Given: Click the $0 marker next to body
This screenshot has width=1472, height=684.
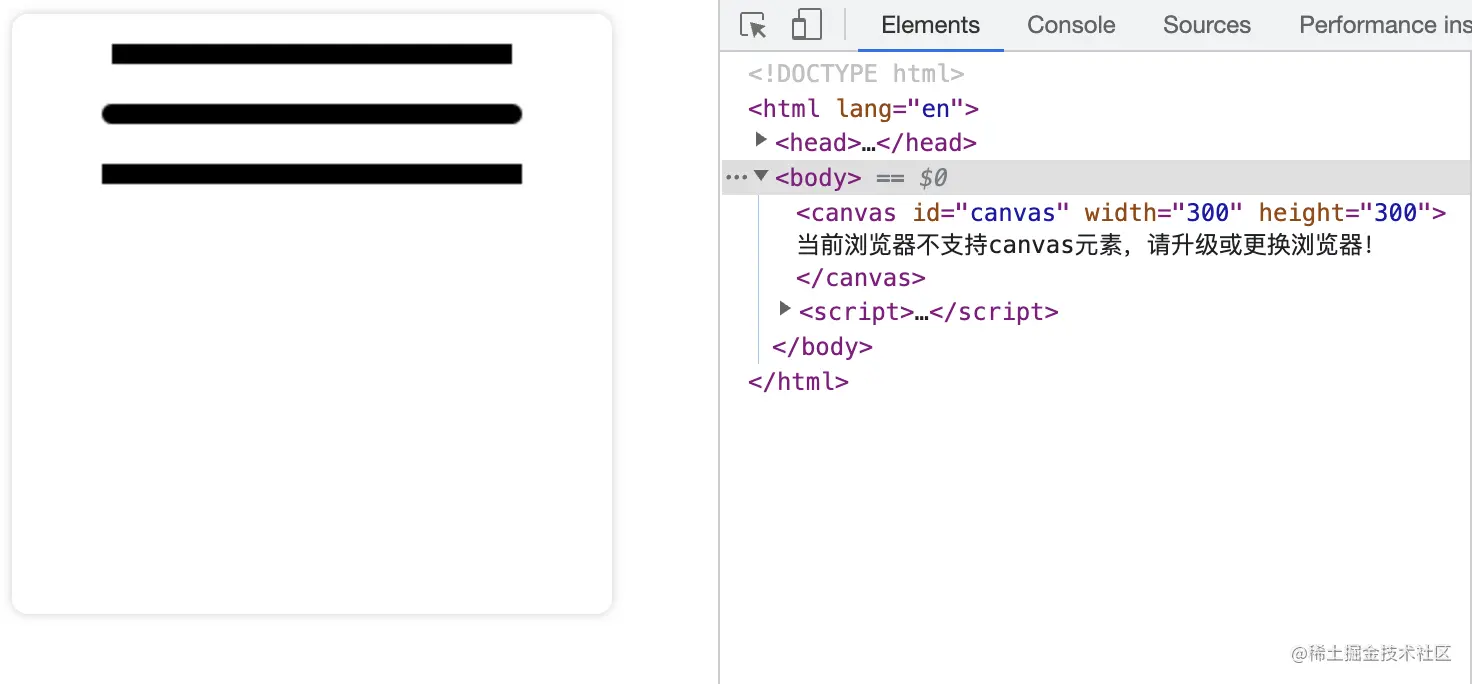Looking at the screenshot, I should click(932, 176).
